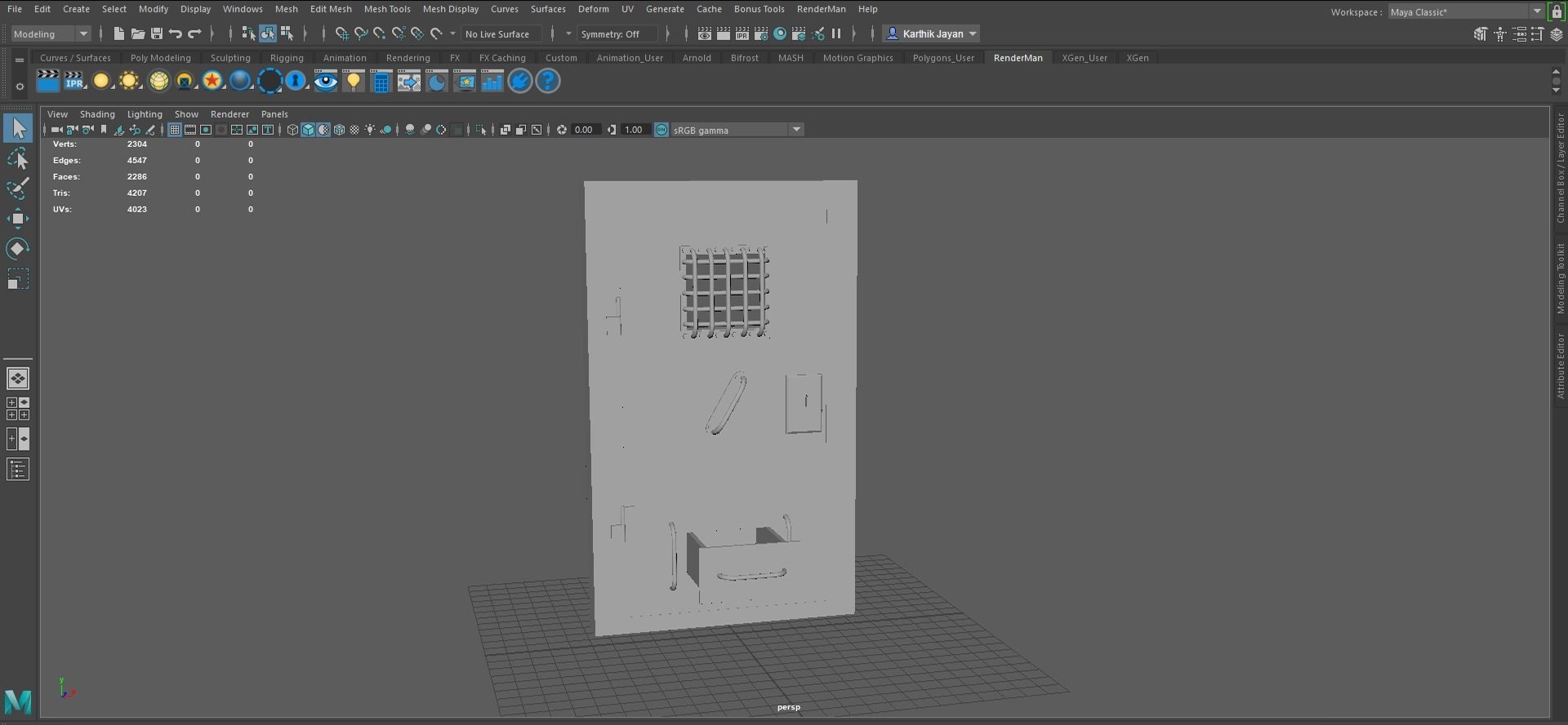Toggle Use All Lights bulb in viewport
The width and height of the screenshot is (1568, 725).
370,130
